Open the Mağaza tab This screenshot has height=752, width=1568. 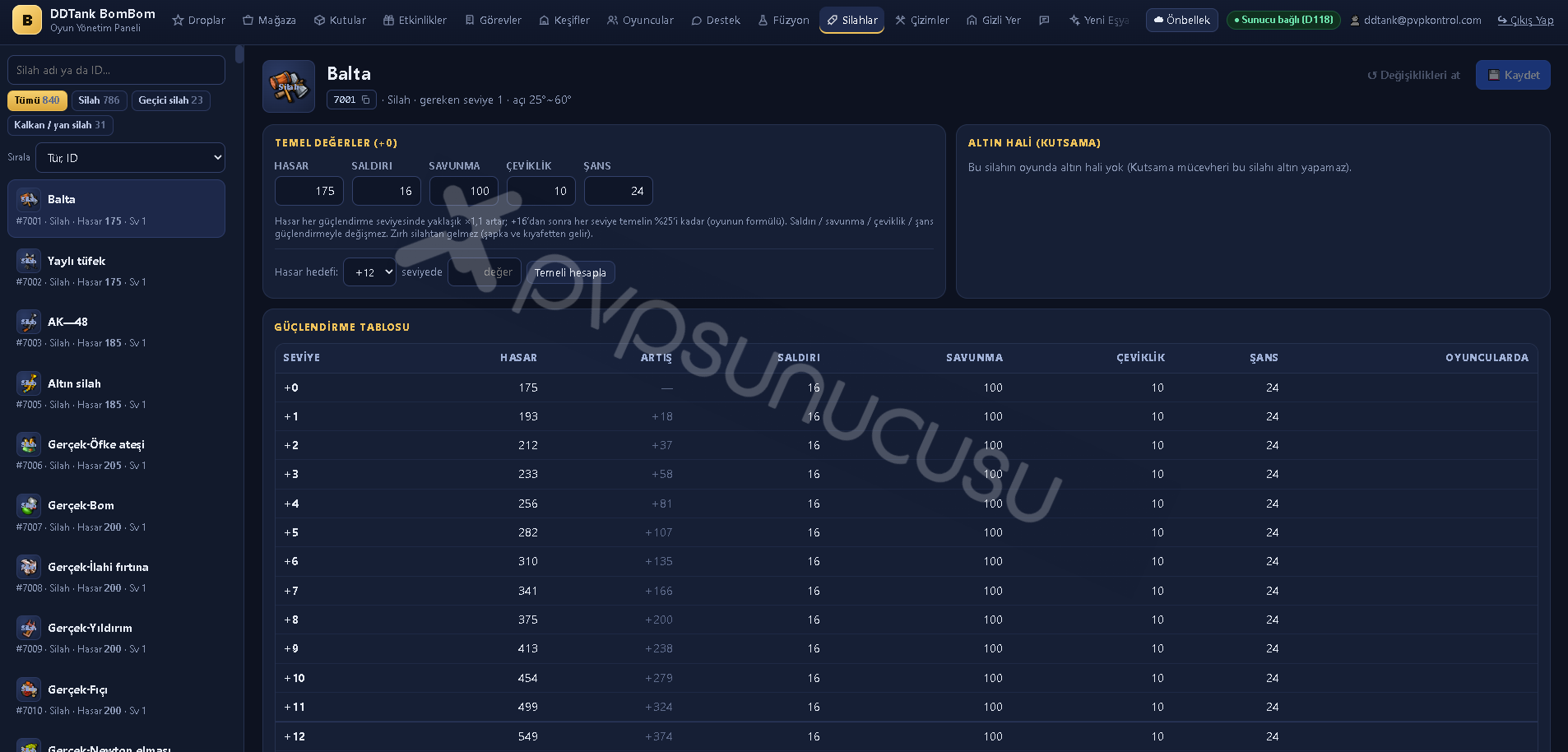(269, 20)
